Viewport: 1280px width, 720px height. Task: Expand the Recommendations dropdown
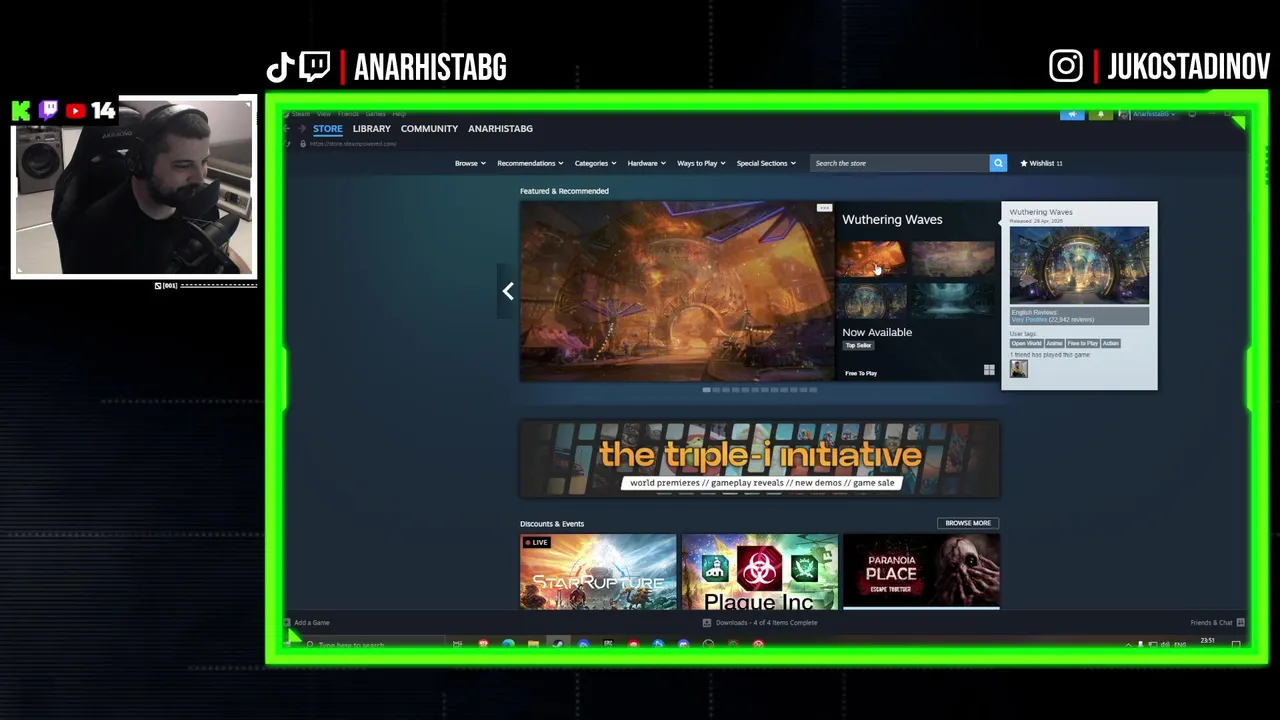pos(530,163)
